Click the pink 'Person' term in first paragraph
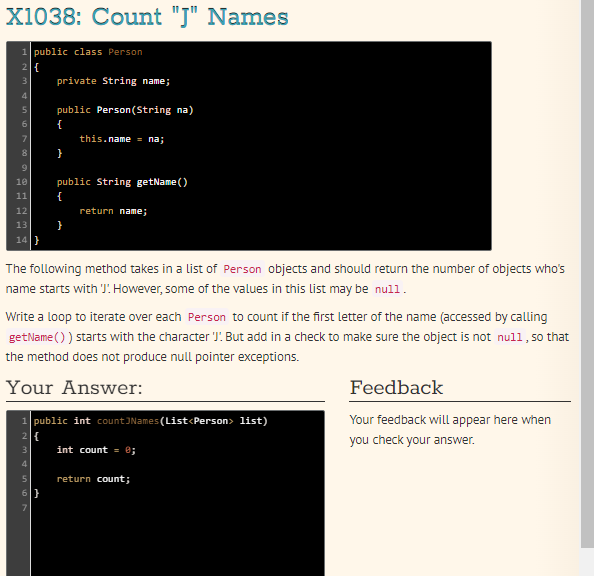Screen dimensions: 594x576 [x=242, y=269]
